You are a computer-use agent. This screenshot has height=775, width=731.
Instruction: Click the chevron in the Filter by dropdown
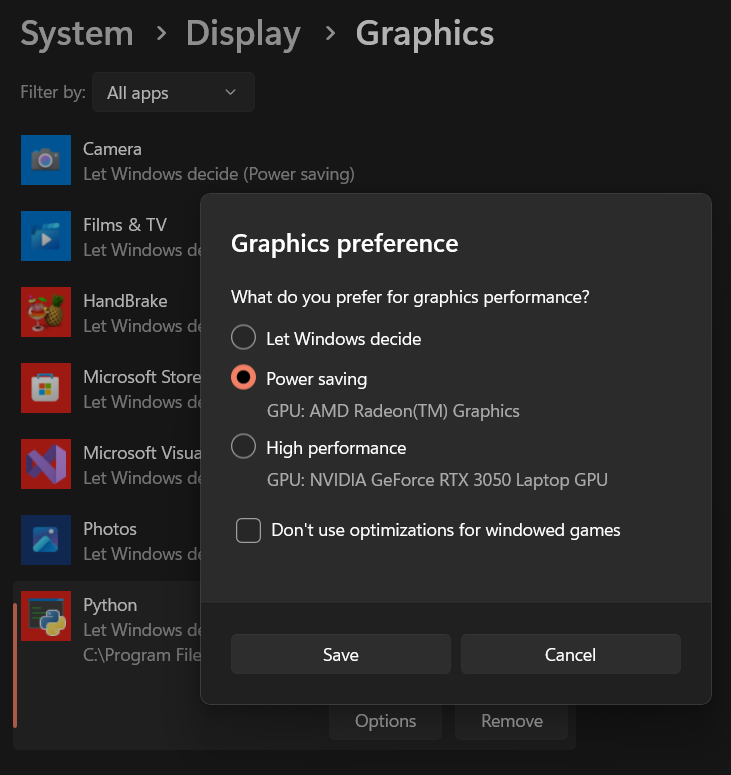tap(231, 93)
